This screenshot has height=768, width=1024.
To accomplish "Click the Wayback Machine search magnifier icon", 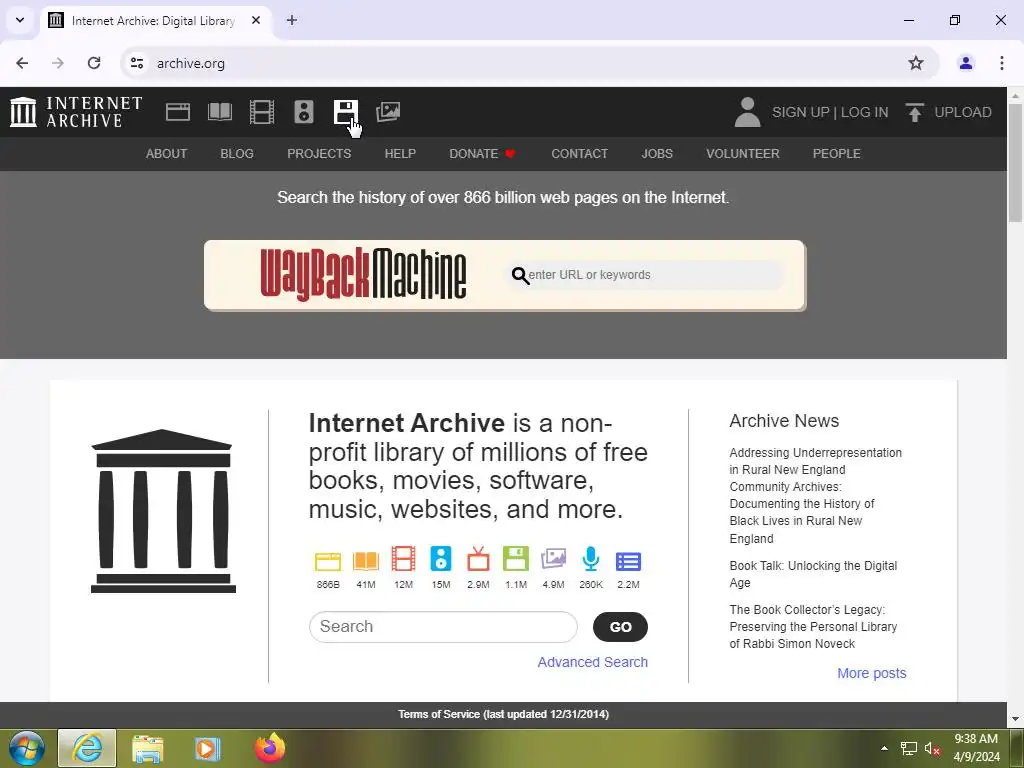I will pyautogui.click(x=520, y=276).
